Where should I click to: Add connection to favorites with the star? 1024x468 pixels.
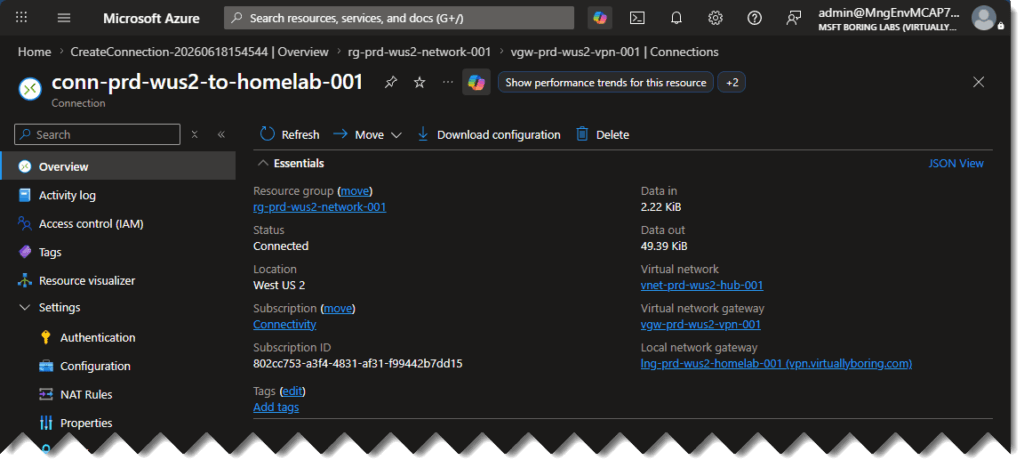pyautogui.click(x=420, y=82)
